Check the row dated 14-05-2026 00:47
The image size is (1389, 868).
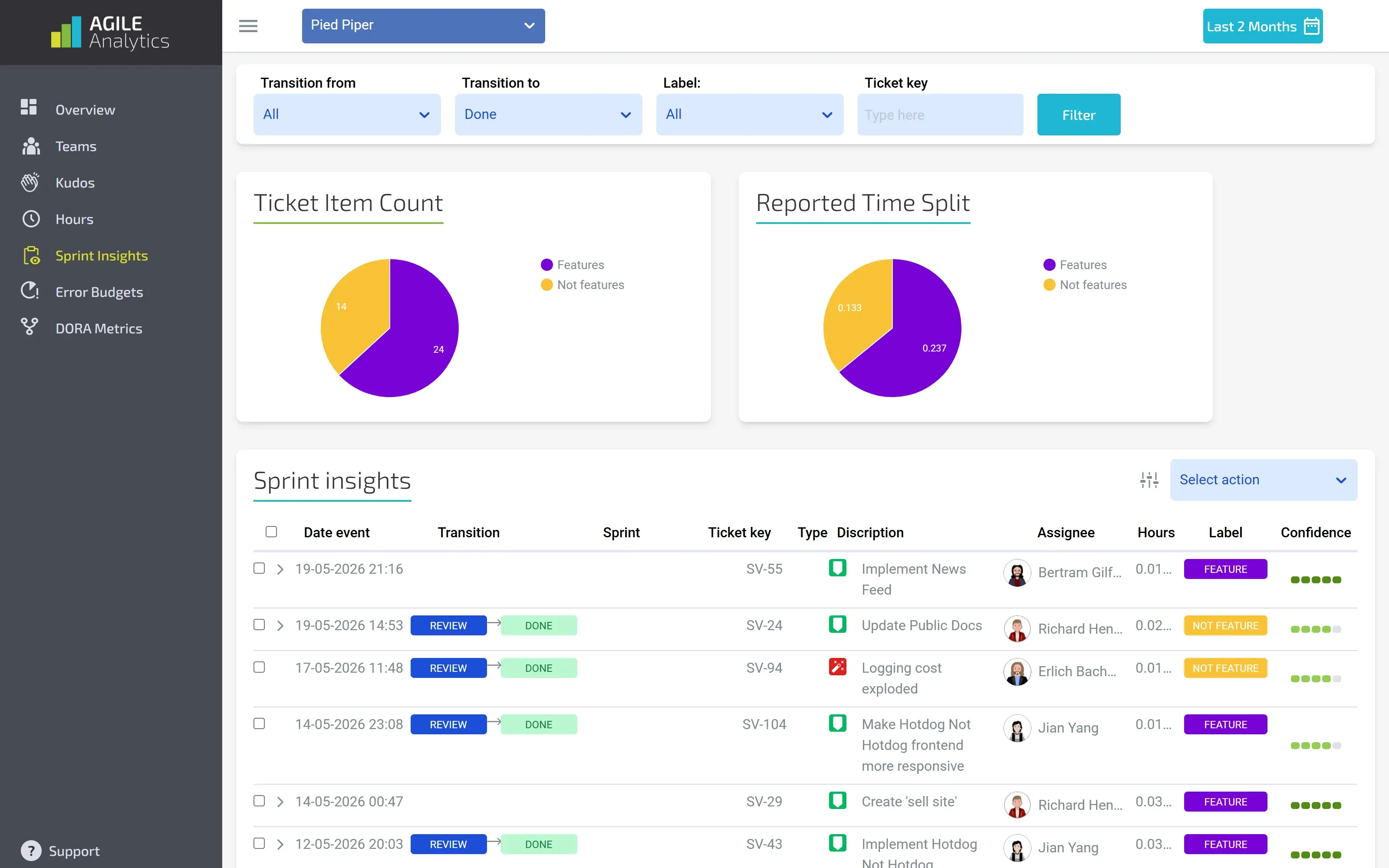260,800
